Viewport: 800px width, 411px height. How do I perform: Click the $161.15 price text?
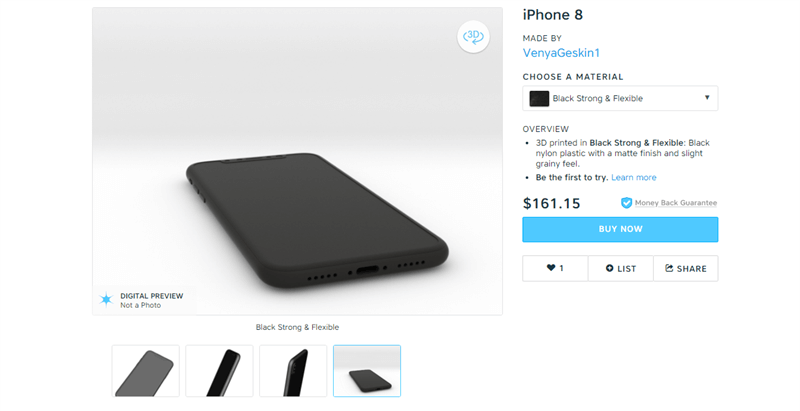click(551, 203)
